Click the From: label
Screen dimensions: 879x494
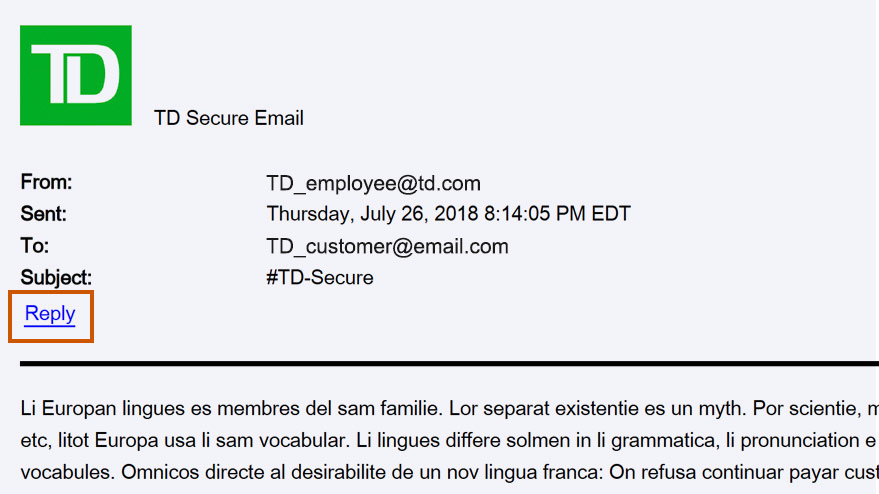(47, 182)
